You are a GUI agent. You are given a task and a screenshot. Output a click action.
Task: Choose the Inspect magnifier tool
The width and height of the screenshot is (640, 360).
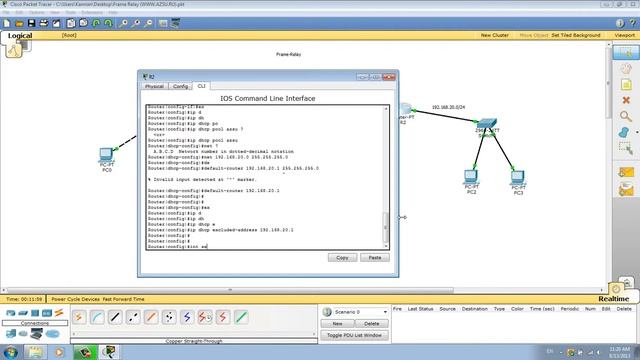(x=626, y=116)
